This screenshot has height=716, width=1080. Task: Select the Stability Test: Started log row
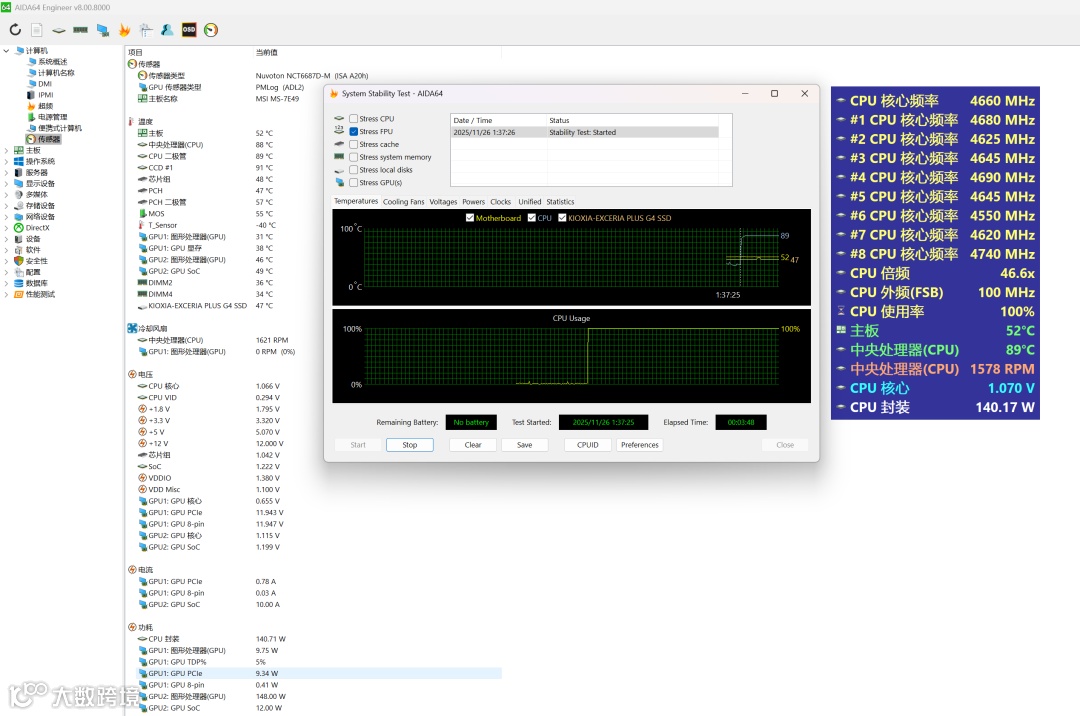point(584,132)
